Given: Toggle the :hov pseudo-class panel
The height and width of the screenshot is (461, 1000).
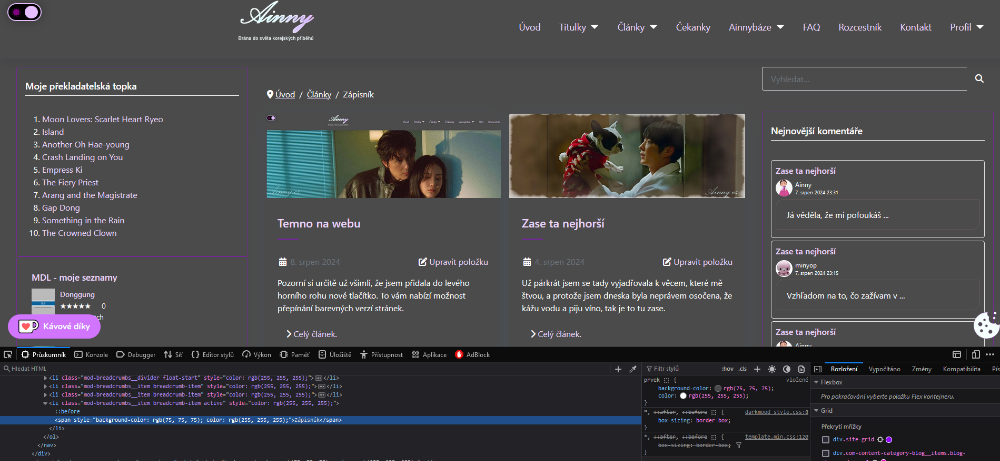Looking at the screenshot, I should [728, 369].
